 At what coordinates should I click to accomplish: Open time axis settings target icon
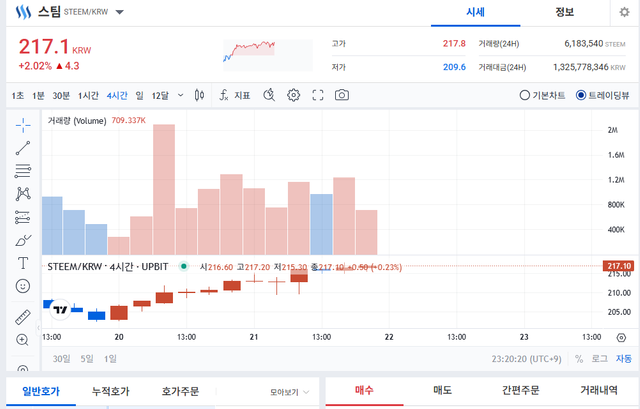(621, 338)
